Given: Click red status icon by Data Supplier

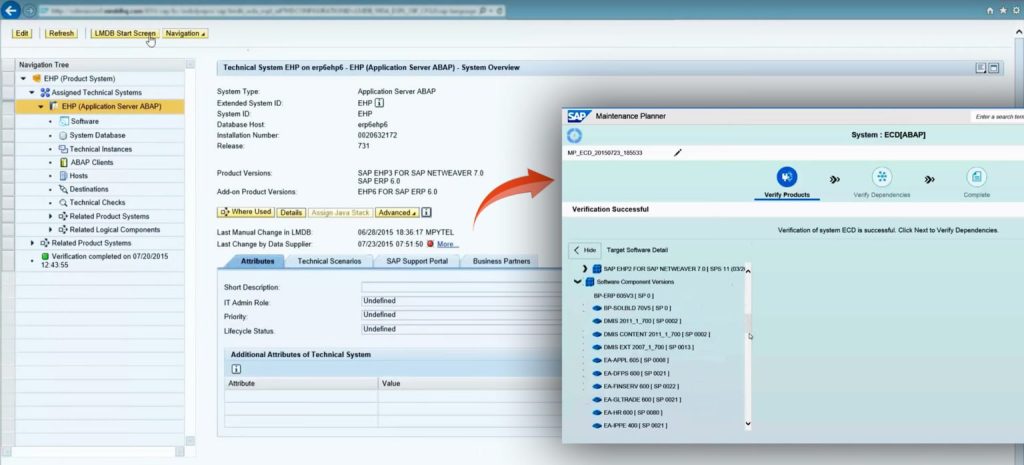Looking at the screenshot, I should [x=430, y=244].
